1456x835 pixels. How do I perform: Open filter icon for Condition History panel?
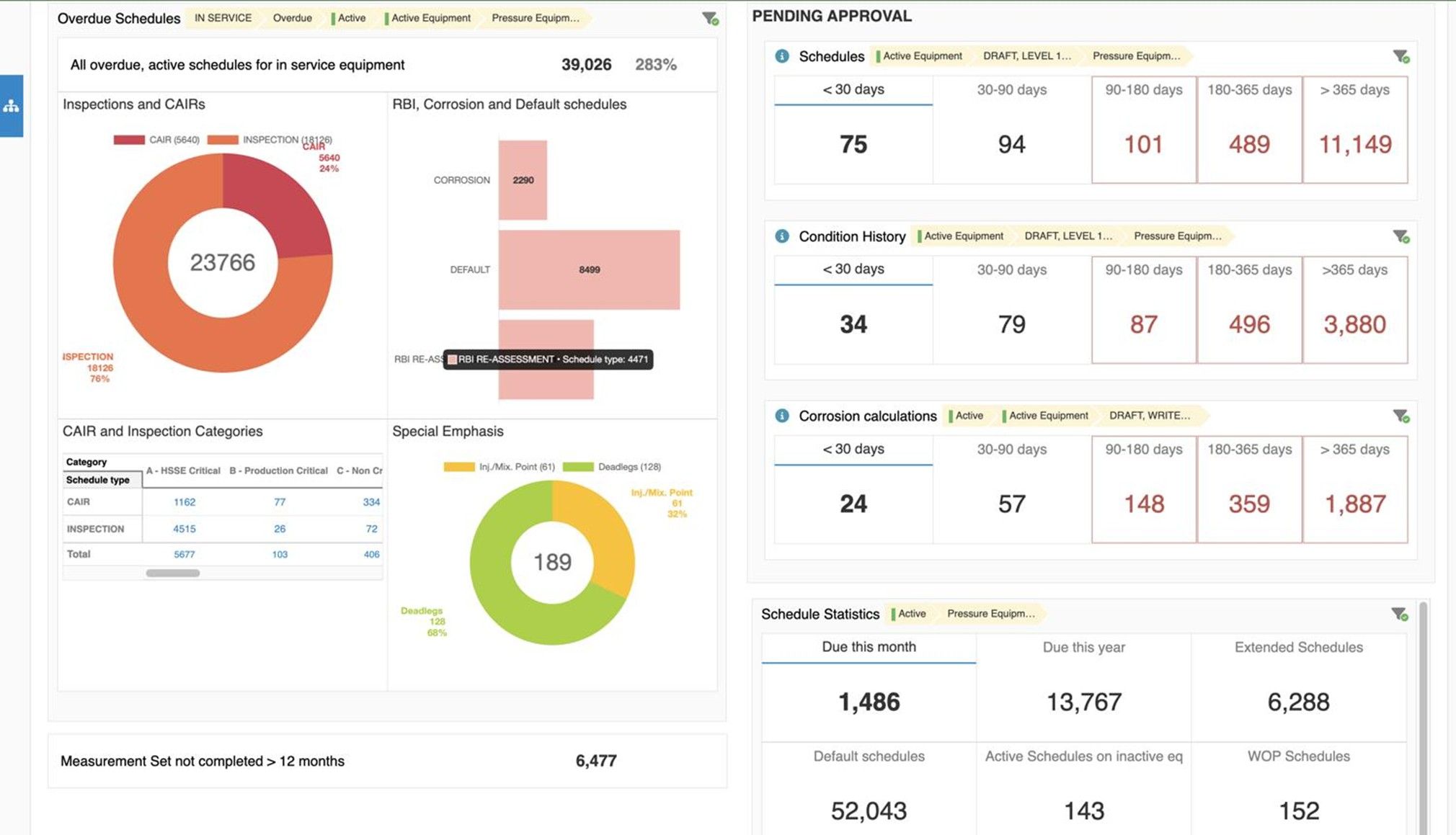coord(1401,236)
